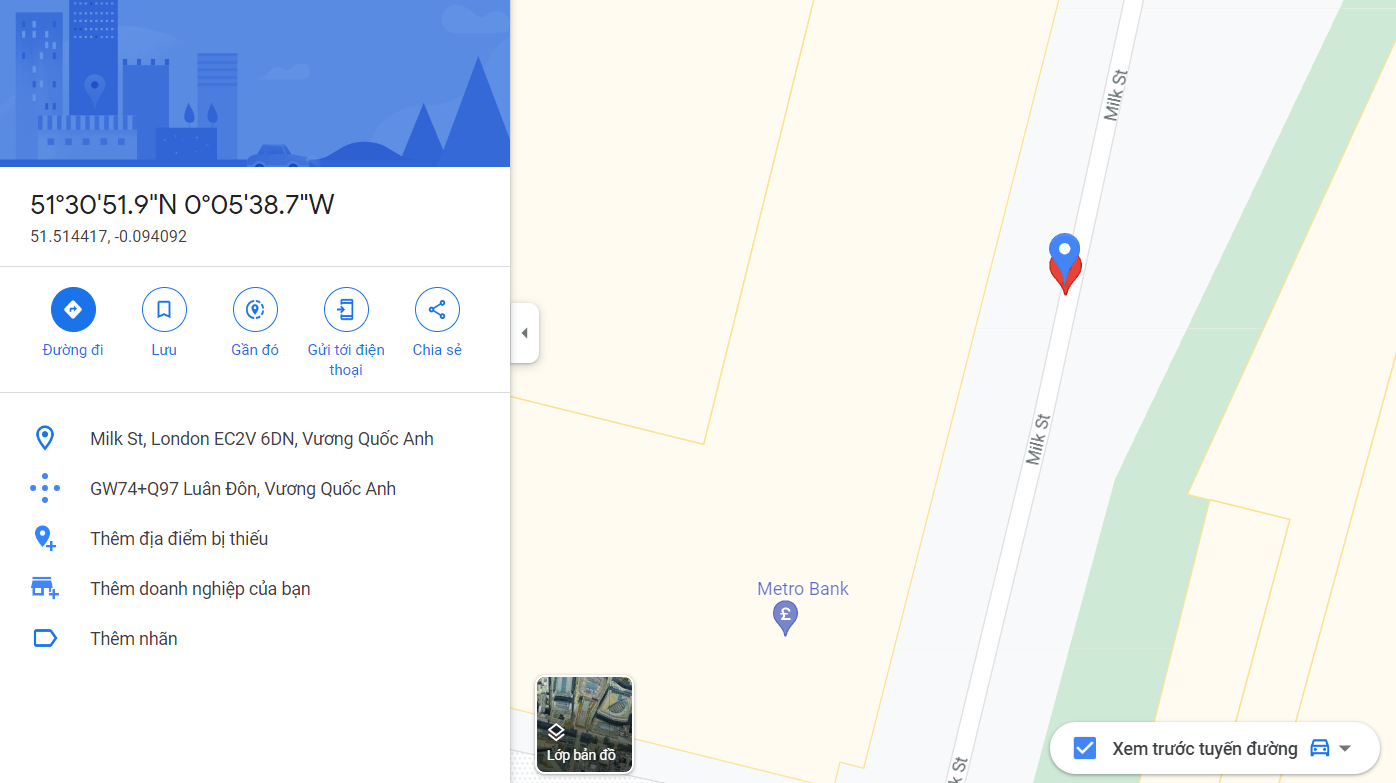Open the travel mode dropdown arrow

coord(1345,748)
